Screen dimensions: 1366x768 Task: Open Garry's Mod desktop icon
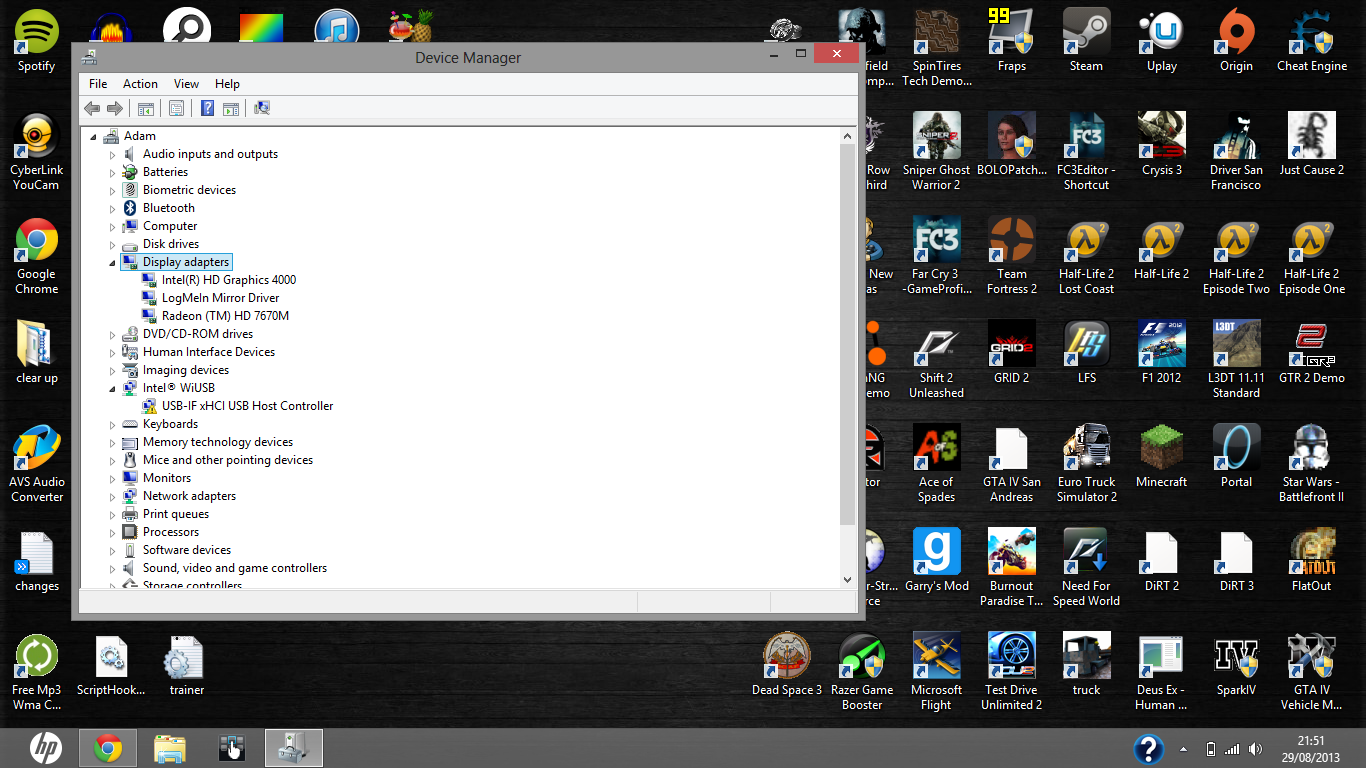click(937, 561)
